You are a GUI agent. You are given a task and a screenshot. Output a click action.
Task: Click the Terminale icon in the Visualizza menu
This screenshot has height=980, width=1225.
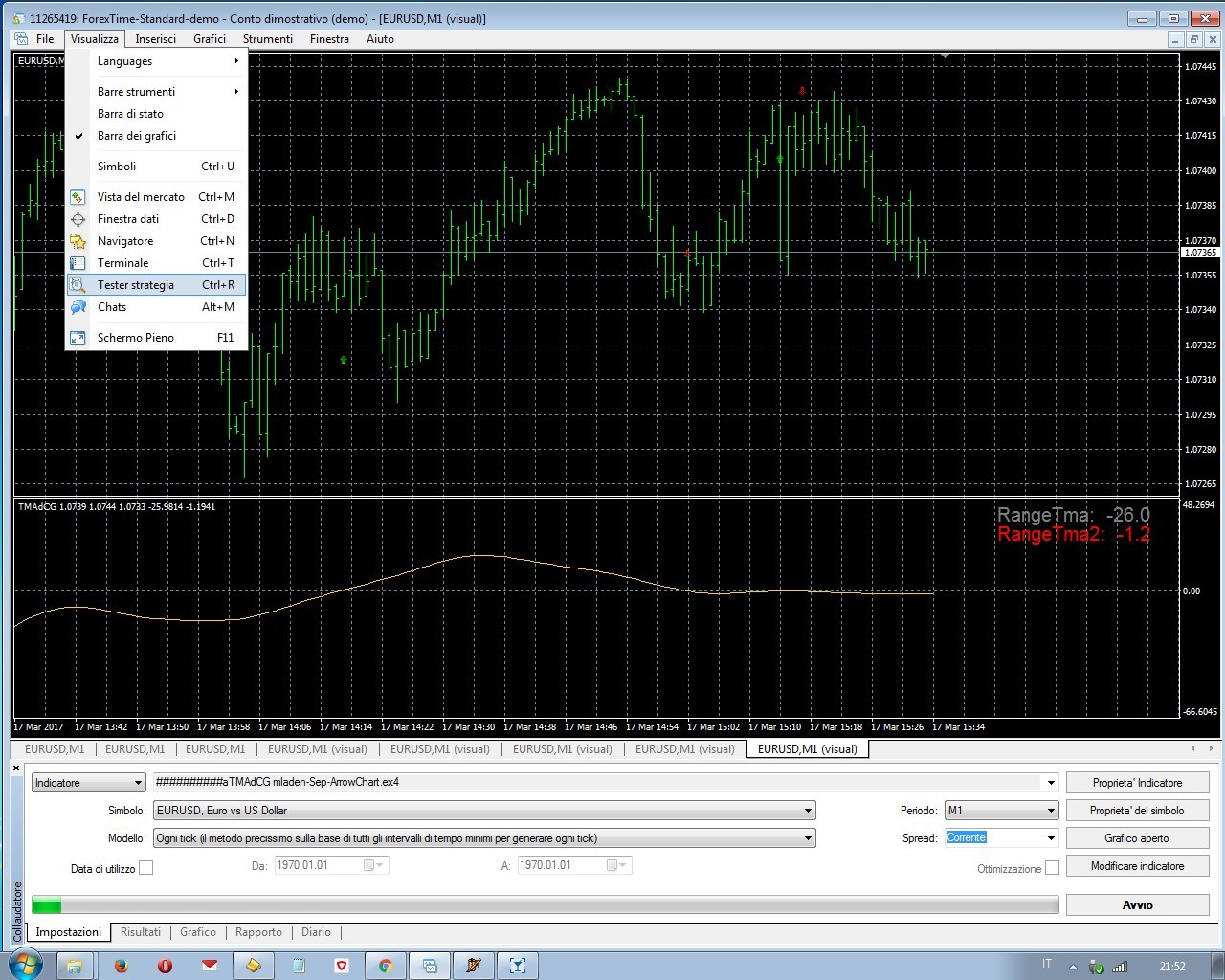pyautogui.click(x=78, y=263)
